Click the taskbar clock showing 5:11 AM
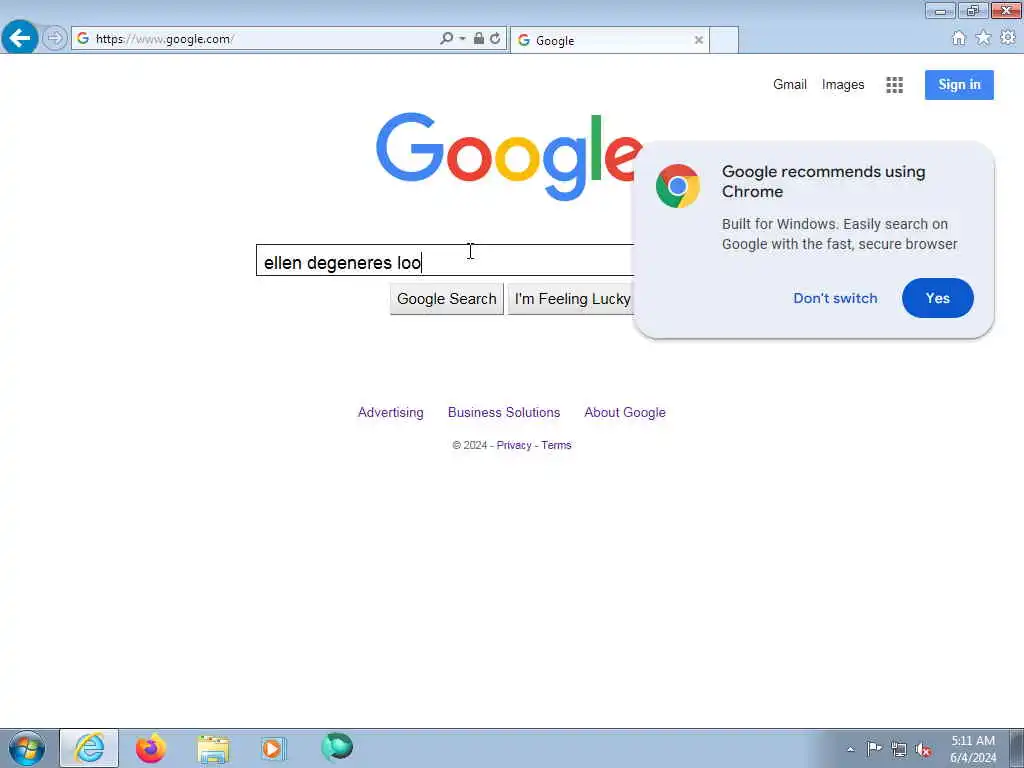The image size is (1024, 768). (972, 749)
